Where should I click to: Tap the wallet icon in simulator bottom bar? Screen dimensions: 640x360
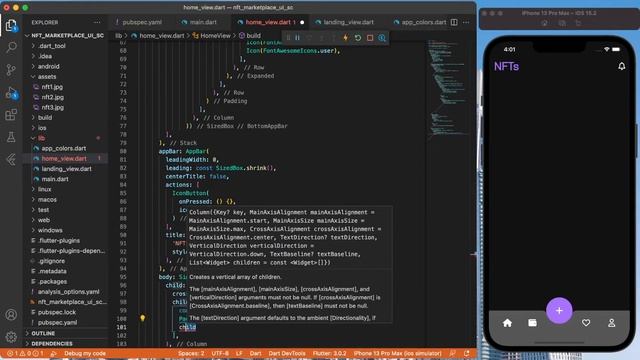pos(532,323)
